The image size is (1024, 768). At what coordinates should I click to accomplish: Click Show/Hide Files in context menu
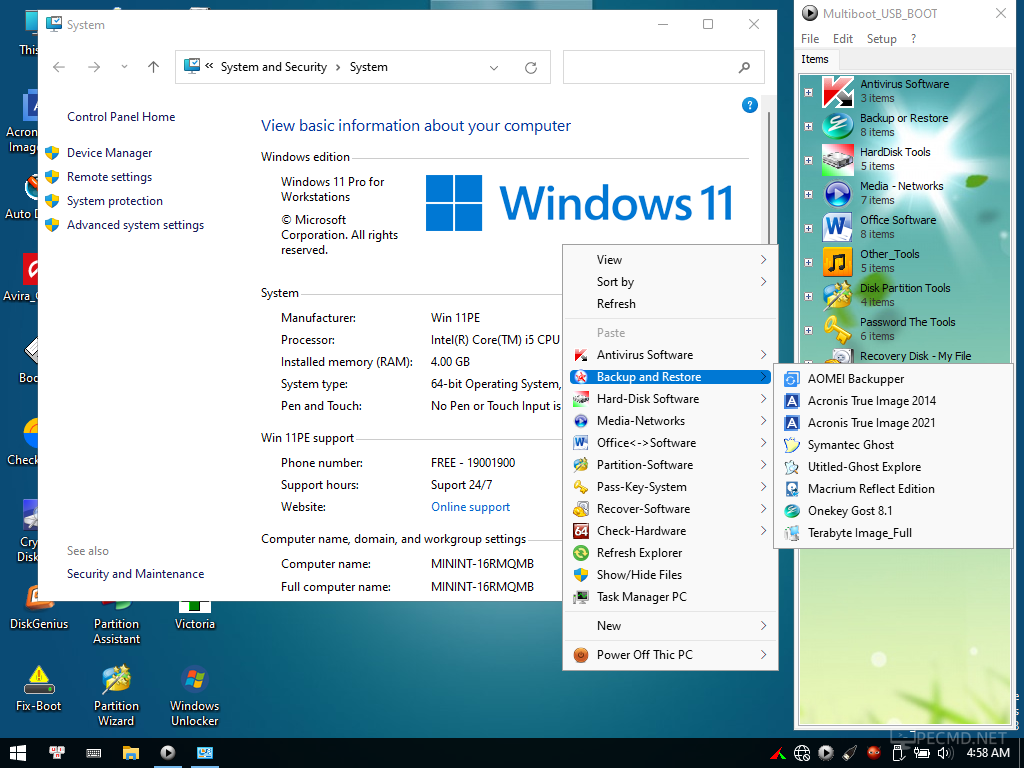670,575
